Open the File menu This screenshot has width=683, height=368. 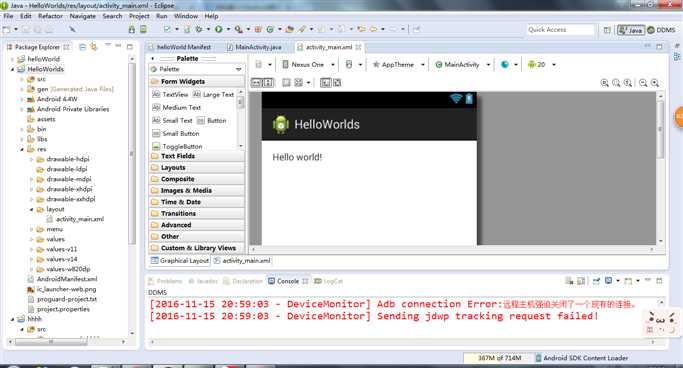coord(8,16)
